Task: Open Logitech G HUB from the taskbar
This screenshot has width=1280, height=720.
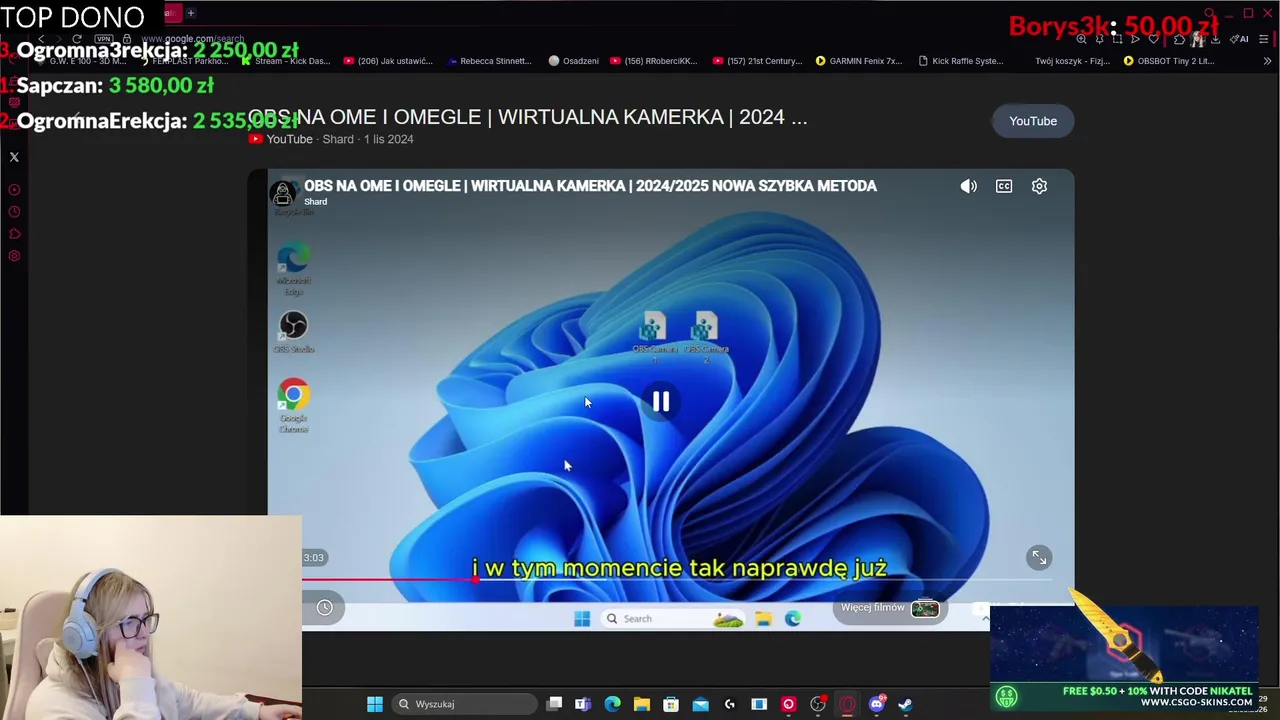Action: [x=730, y=704]
